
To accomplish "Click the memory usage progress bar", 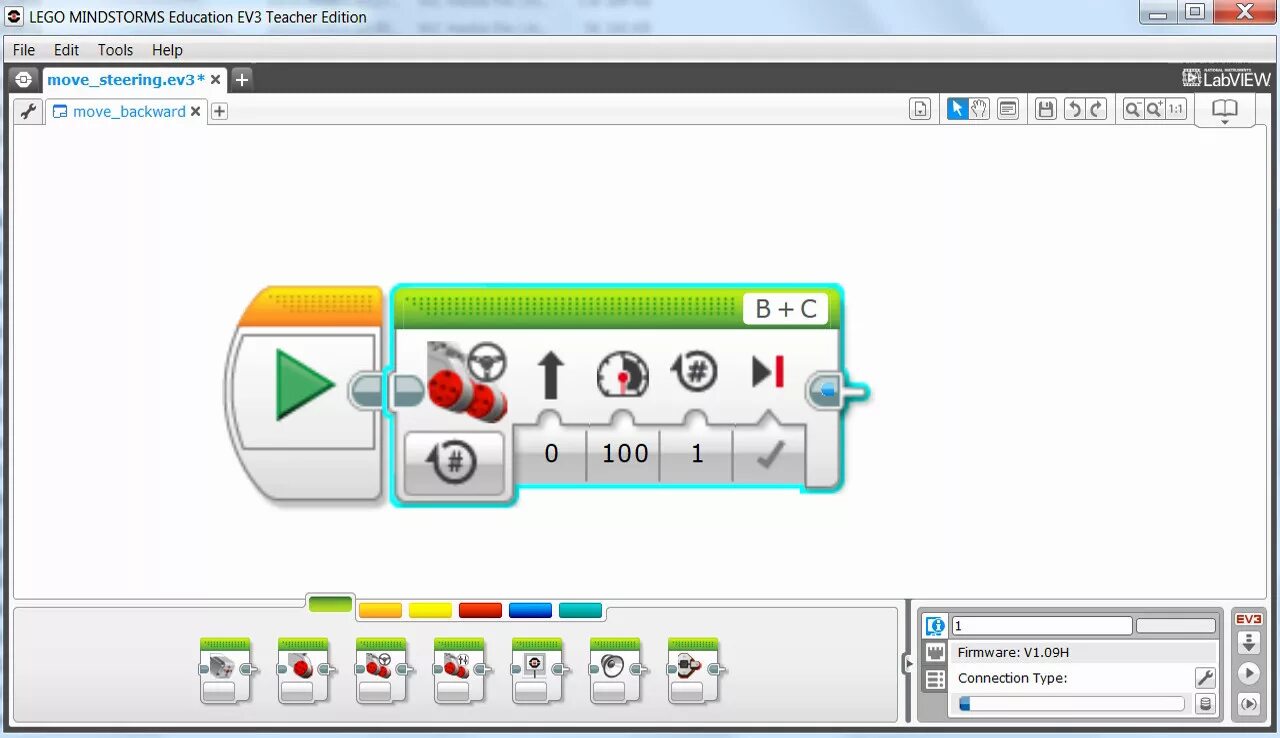I will tap(1071, 704).
